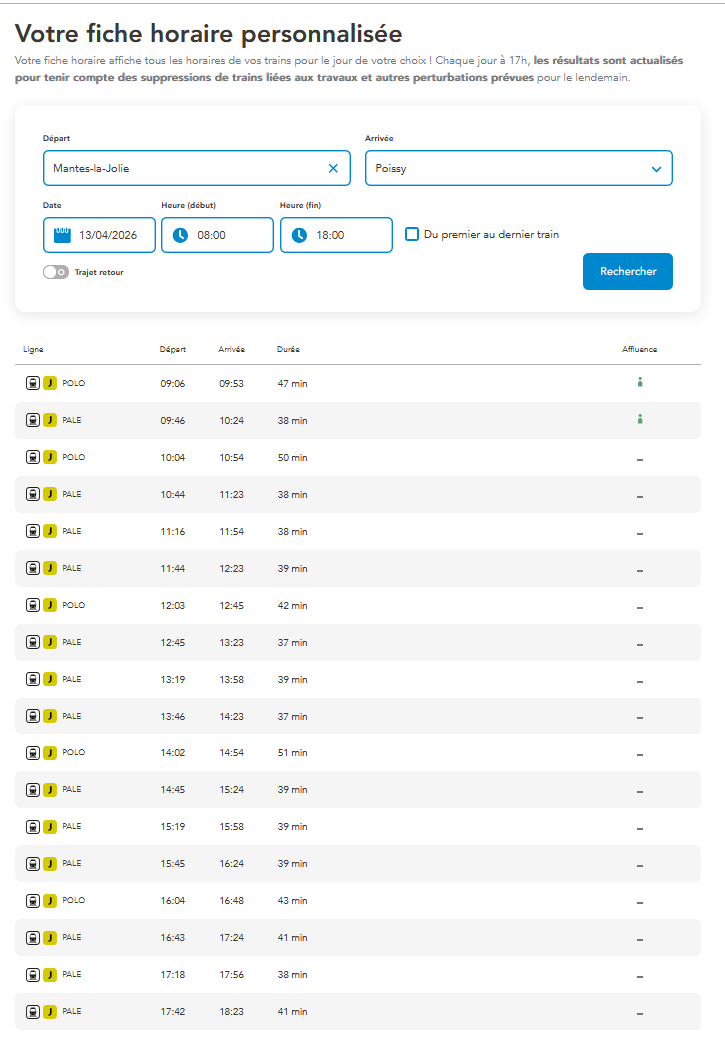
Task: Open the Poissy arrival dropdown chevron
Action: tap(656, 169)
